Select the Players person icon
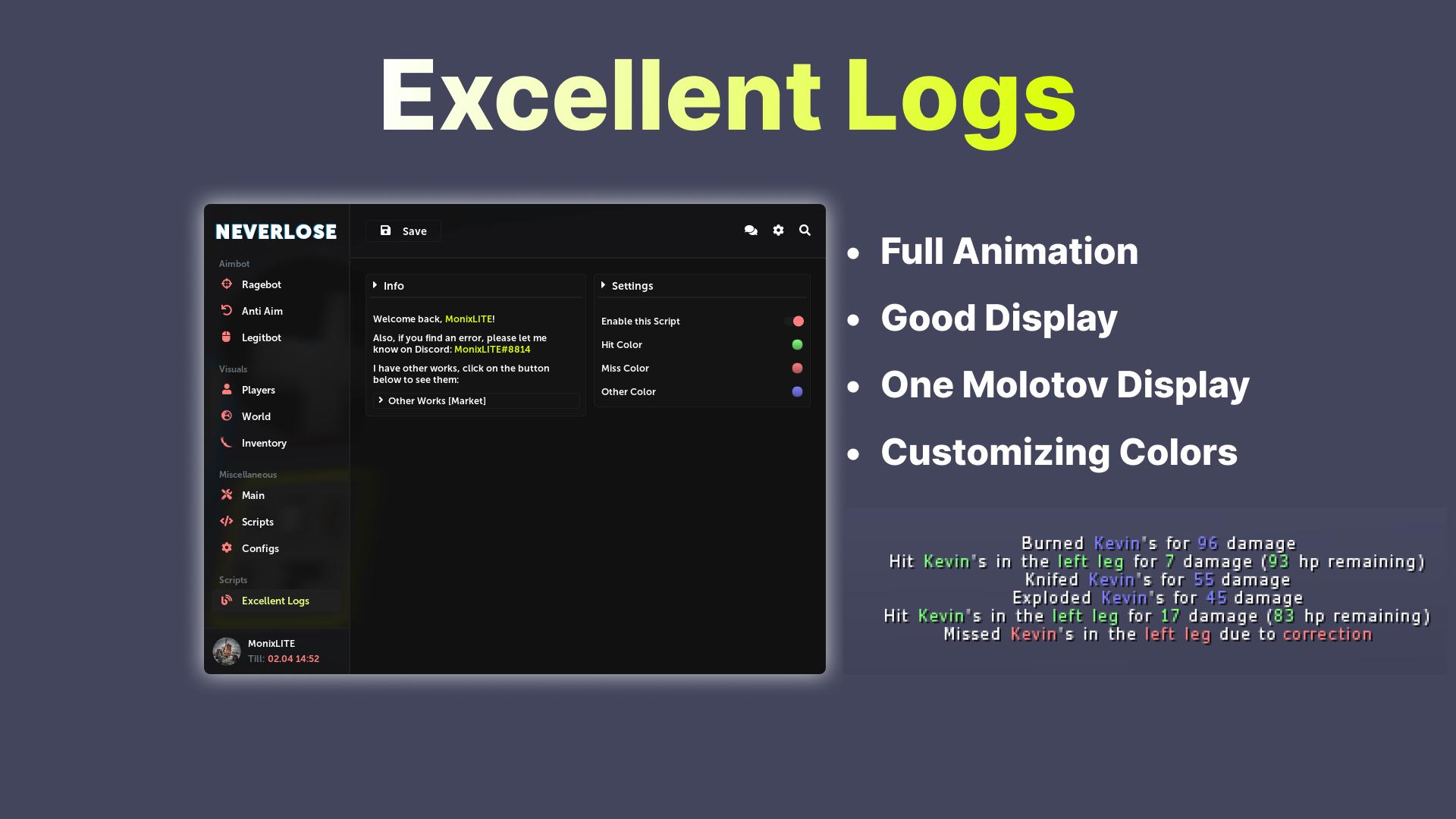Screen dimensions: 1456x819 click(227, 390)
